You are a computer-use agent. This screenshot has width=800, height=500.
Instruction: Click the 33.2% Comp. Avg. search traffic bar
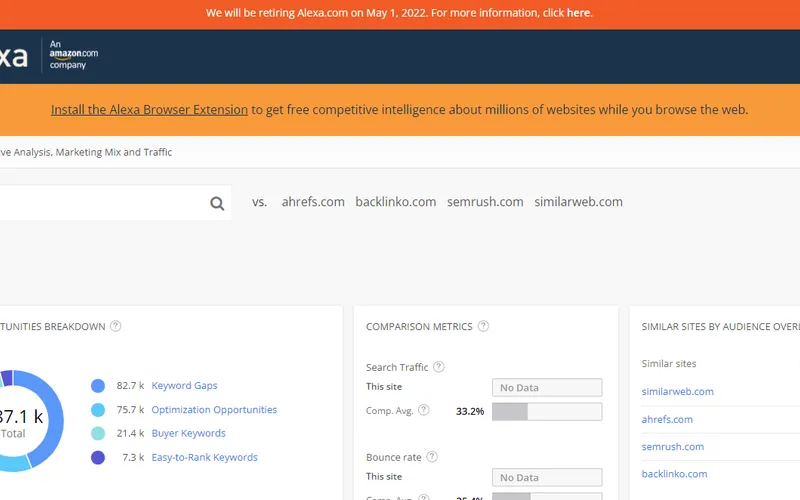[x=547, y=412]
